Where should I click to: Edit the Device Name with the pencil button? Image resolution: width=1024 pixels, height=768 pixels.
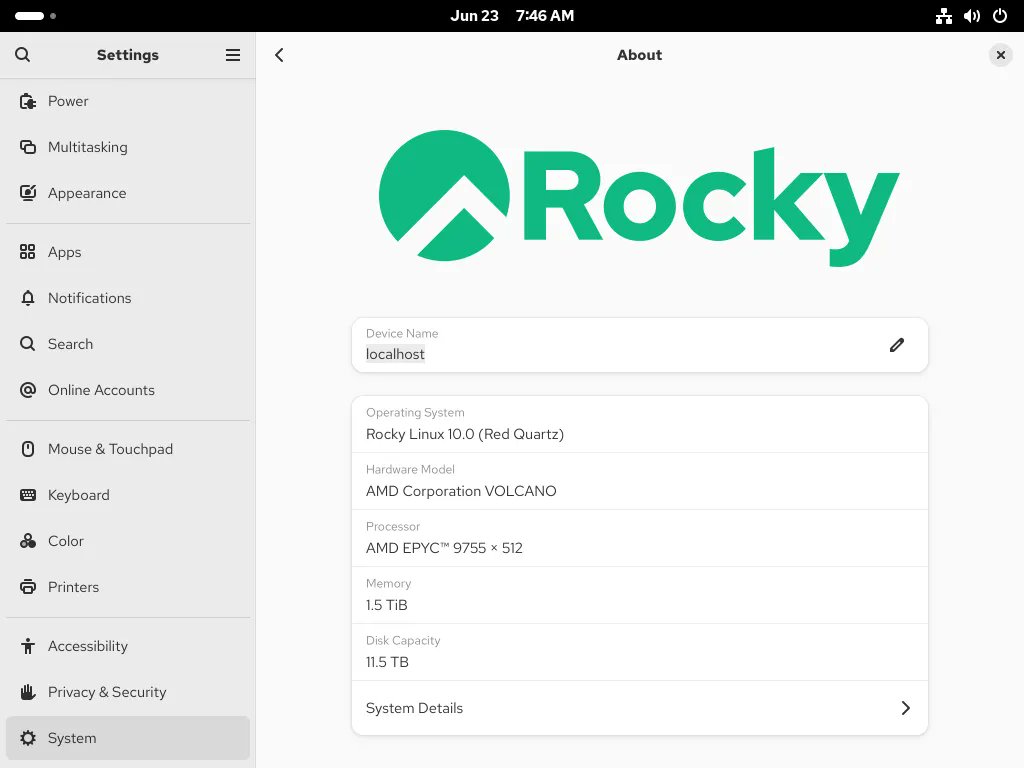pyautogui.click(x=897, y=344)
